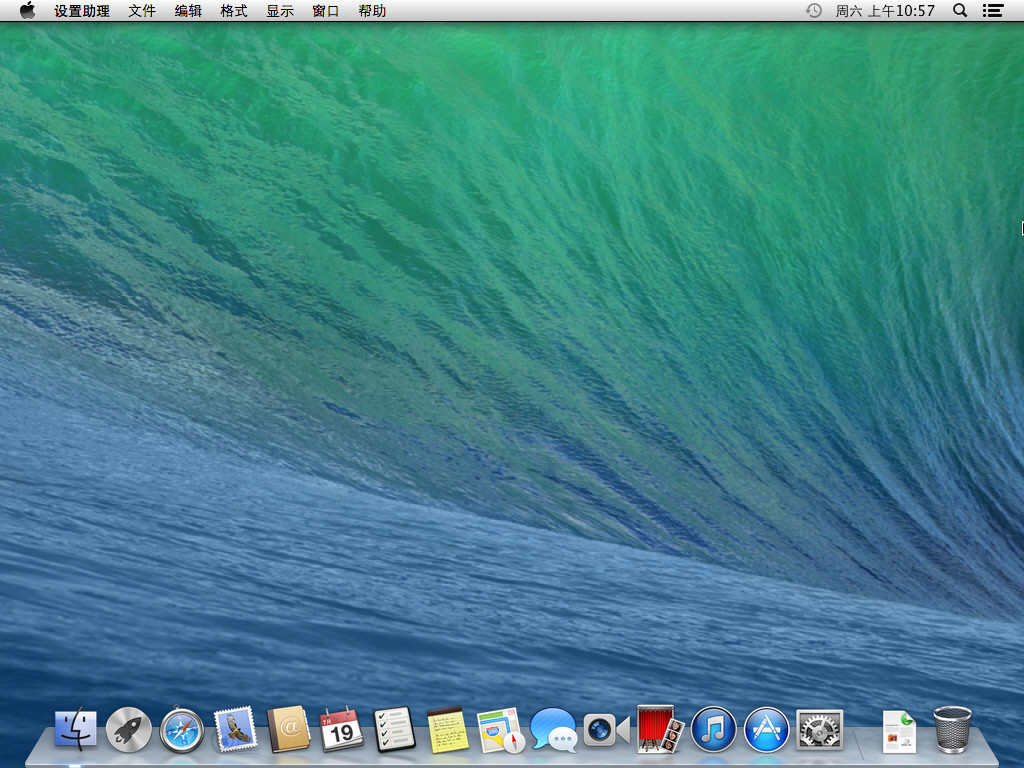Open the Apple menu
Image resolution: width=1024 pixels, height=768 pixels.
[x=27, y=10]
